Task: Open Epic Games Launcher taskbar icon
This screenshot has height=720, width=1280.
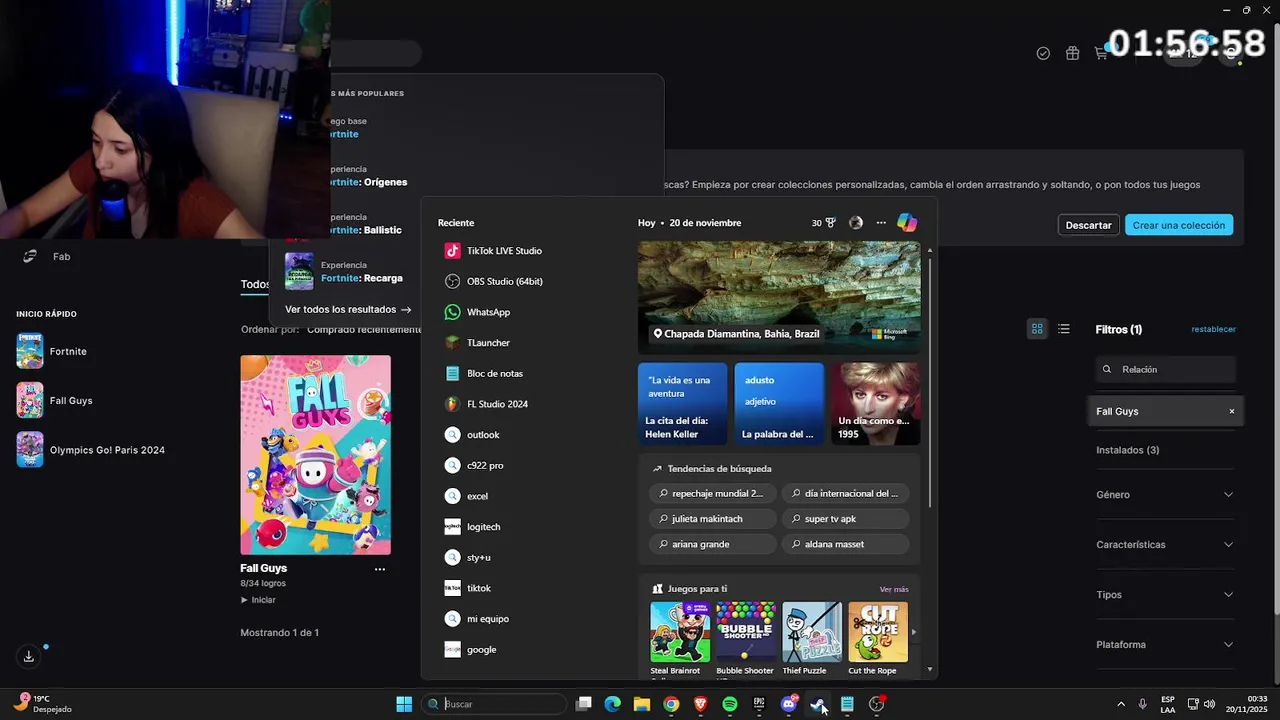Action: coord(759,704)
